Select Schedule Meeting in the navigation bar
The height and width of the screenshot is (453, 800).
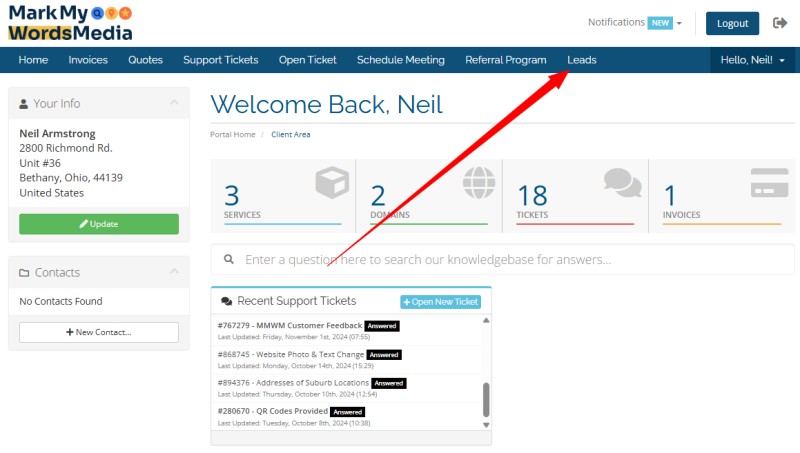[x=401, y=60]
